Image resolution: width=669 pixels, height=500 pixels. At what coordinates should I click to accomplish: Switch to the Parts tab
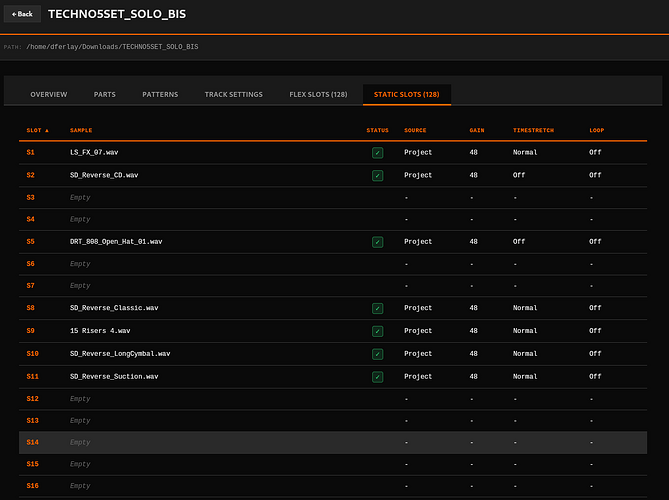tap(105, 94)
